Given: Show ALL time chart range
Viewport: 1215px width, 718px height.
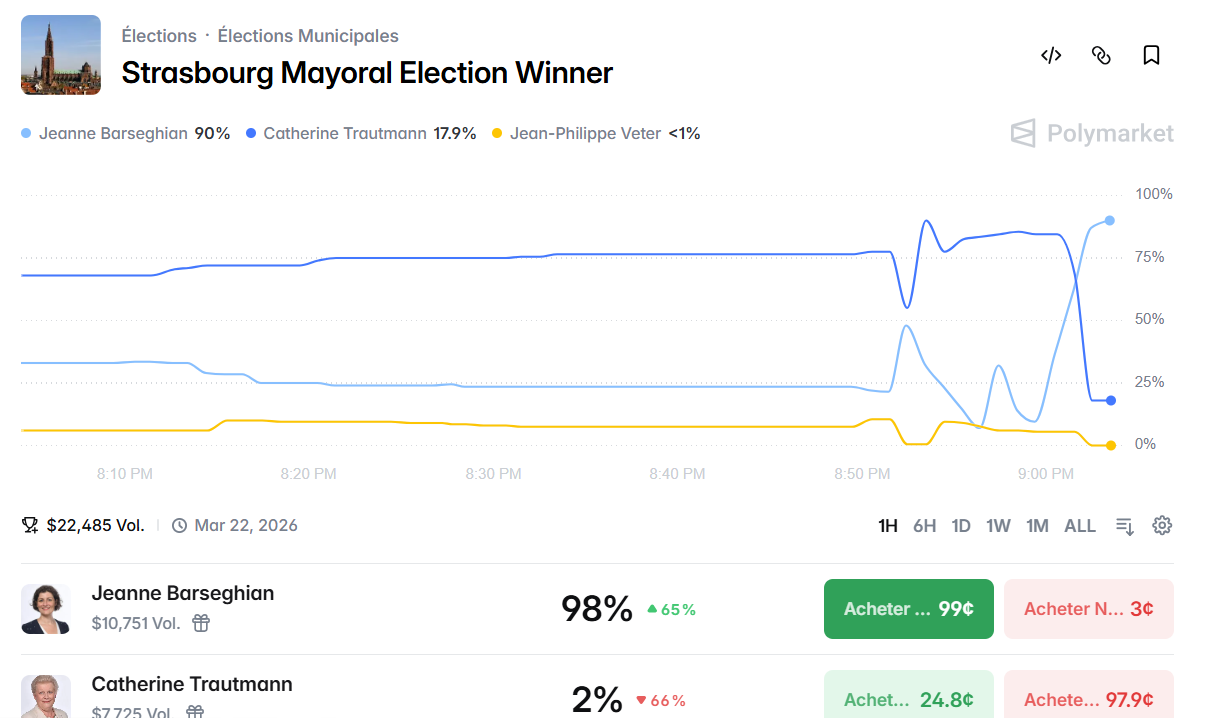Looking at the screenshot, I should 1080,526.
